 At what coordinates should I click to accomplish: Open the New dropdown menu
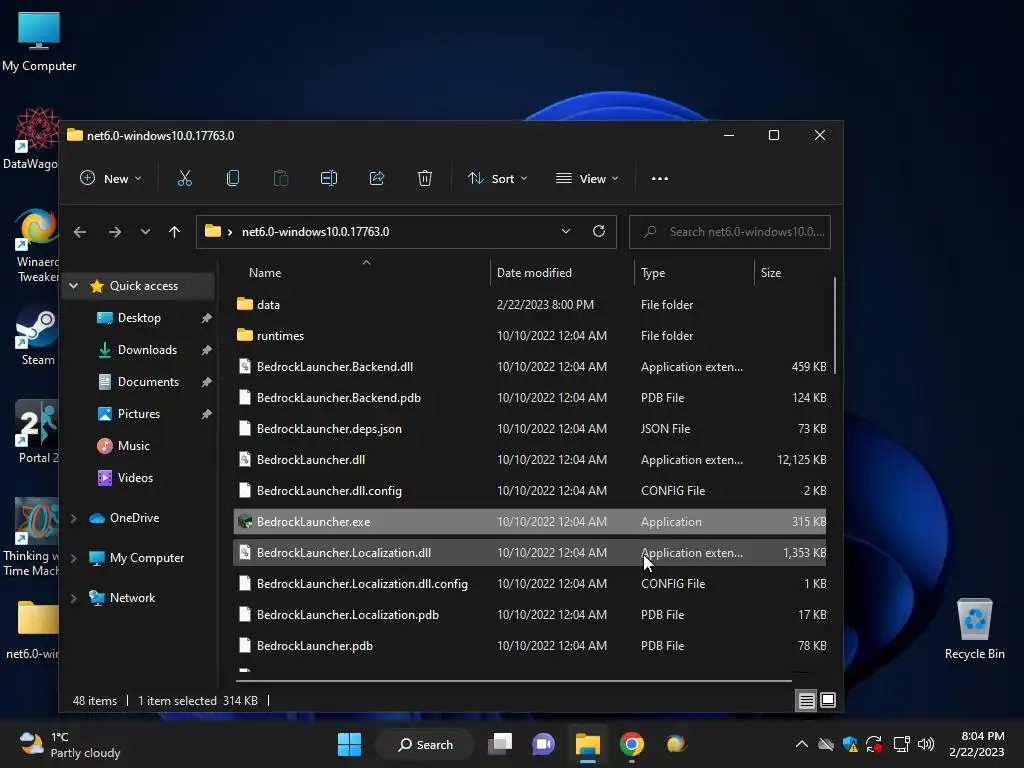tap(110, 178)
